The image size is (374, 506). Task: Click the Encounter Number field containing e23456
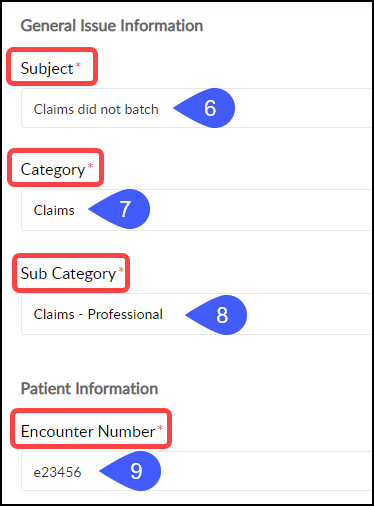pyautogui.click(x=197, y=471)
